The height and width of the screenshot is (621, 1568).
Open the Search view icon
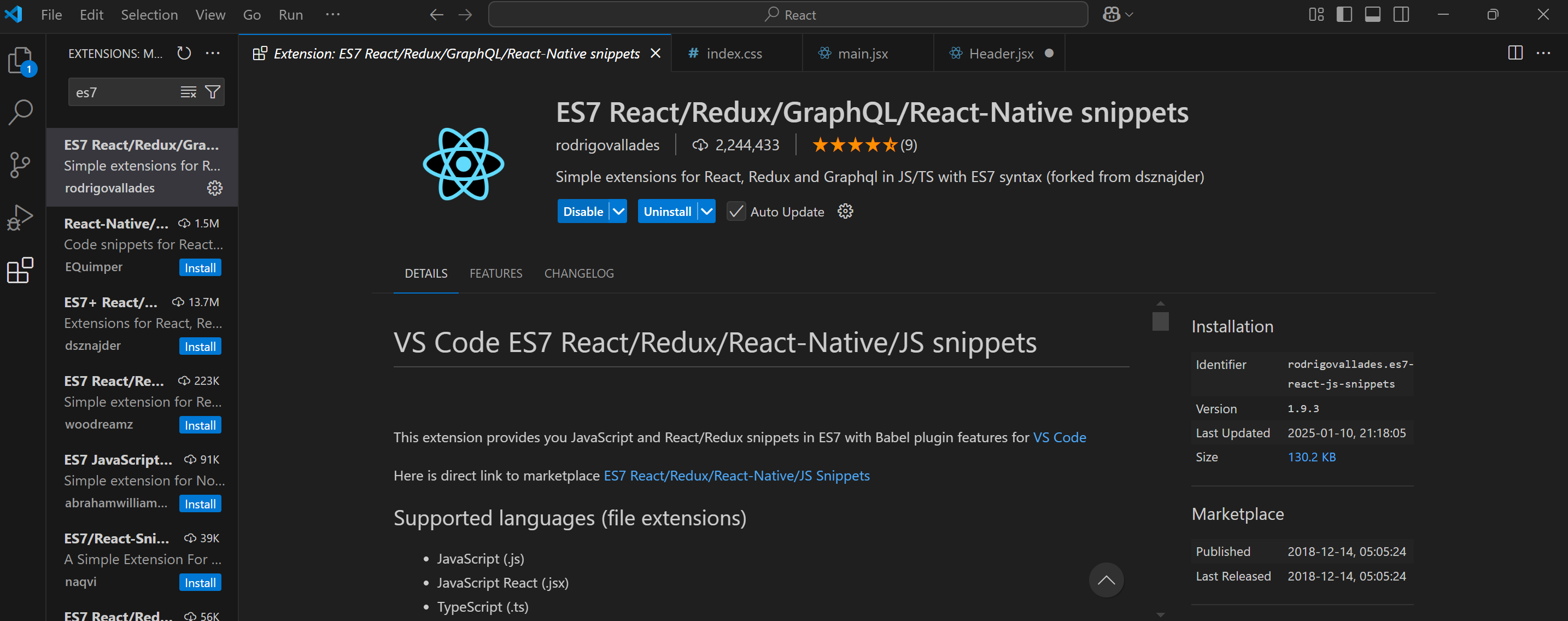[x=20, y=112]
